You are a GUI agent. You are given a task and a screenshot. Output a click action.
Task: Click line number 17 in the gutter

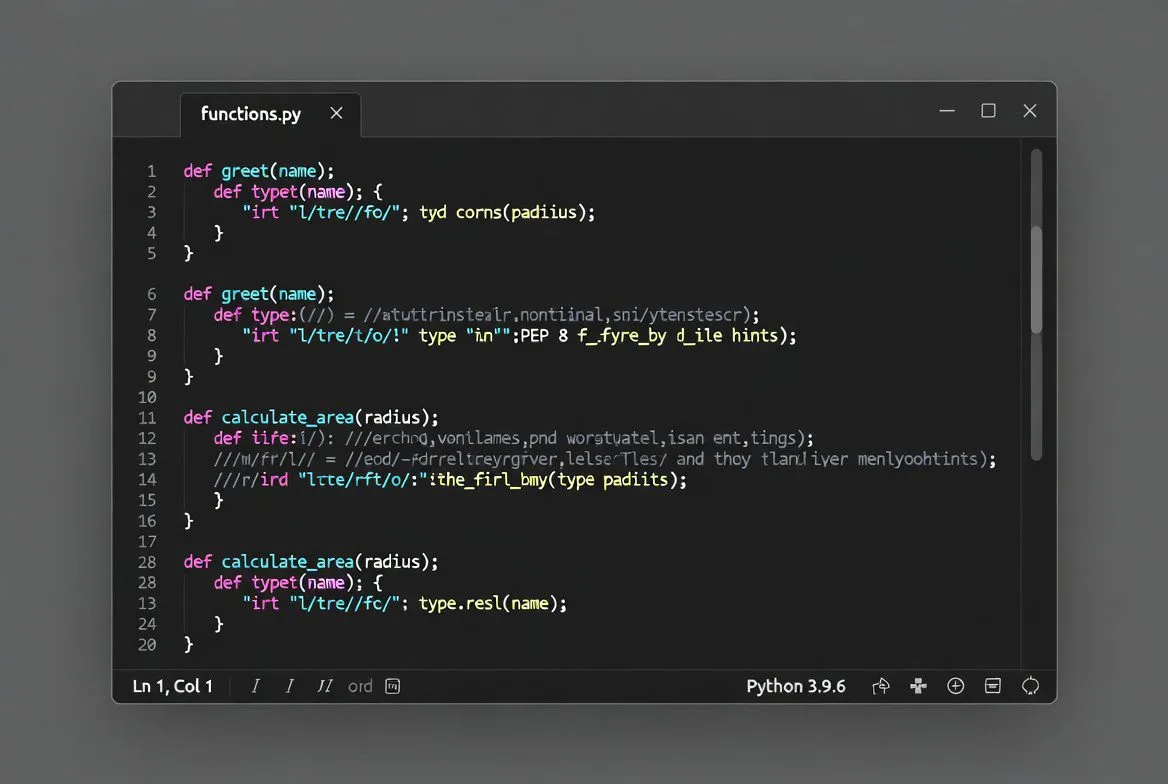147,542
